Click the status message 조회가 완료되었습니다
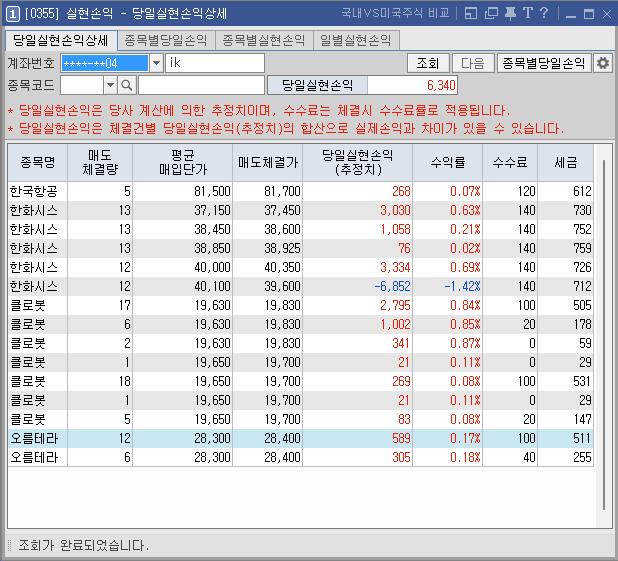 pyautogui.click(x=84, y=546)
